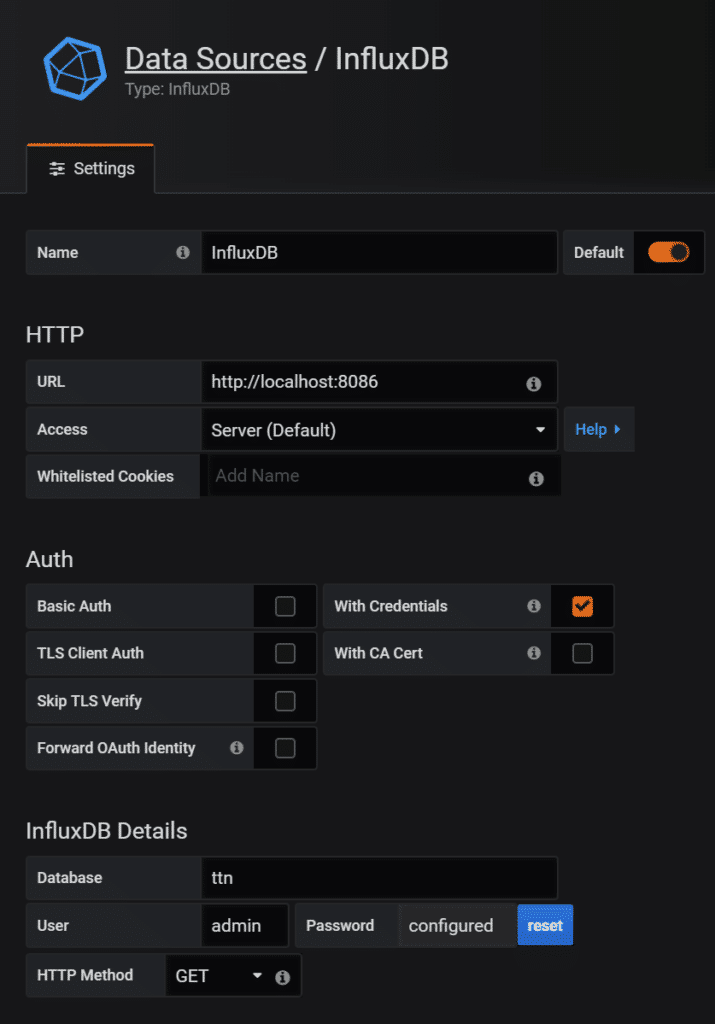715x1024 pixels.
Task: Toggle the Default data source switch
Action: click(668, 253)
